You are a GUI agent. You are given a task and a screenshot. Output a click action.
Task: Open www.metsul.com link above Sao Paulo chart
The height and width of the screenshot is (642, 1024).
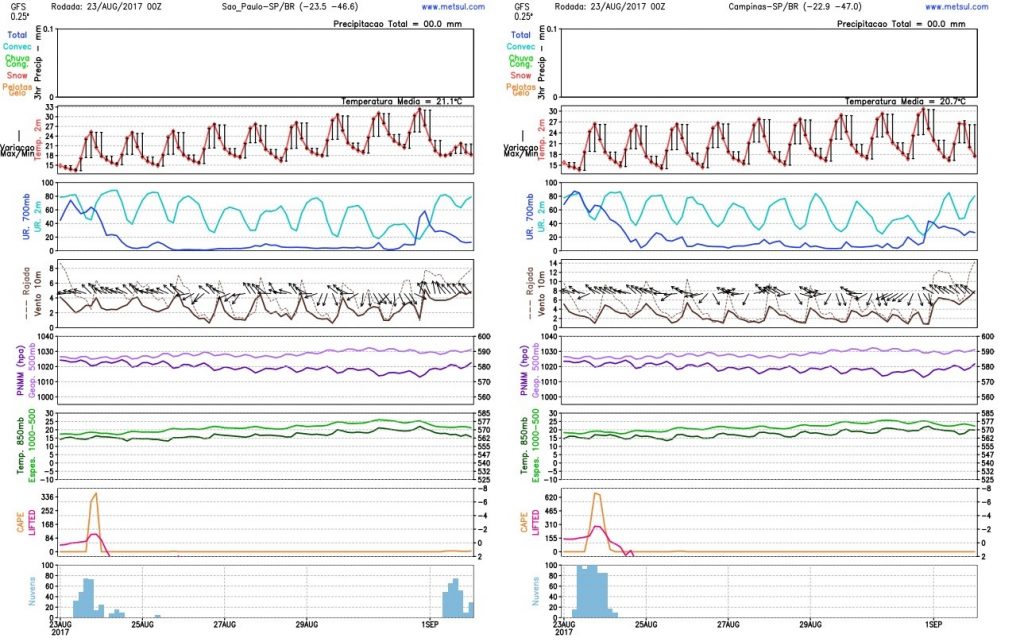453,7
